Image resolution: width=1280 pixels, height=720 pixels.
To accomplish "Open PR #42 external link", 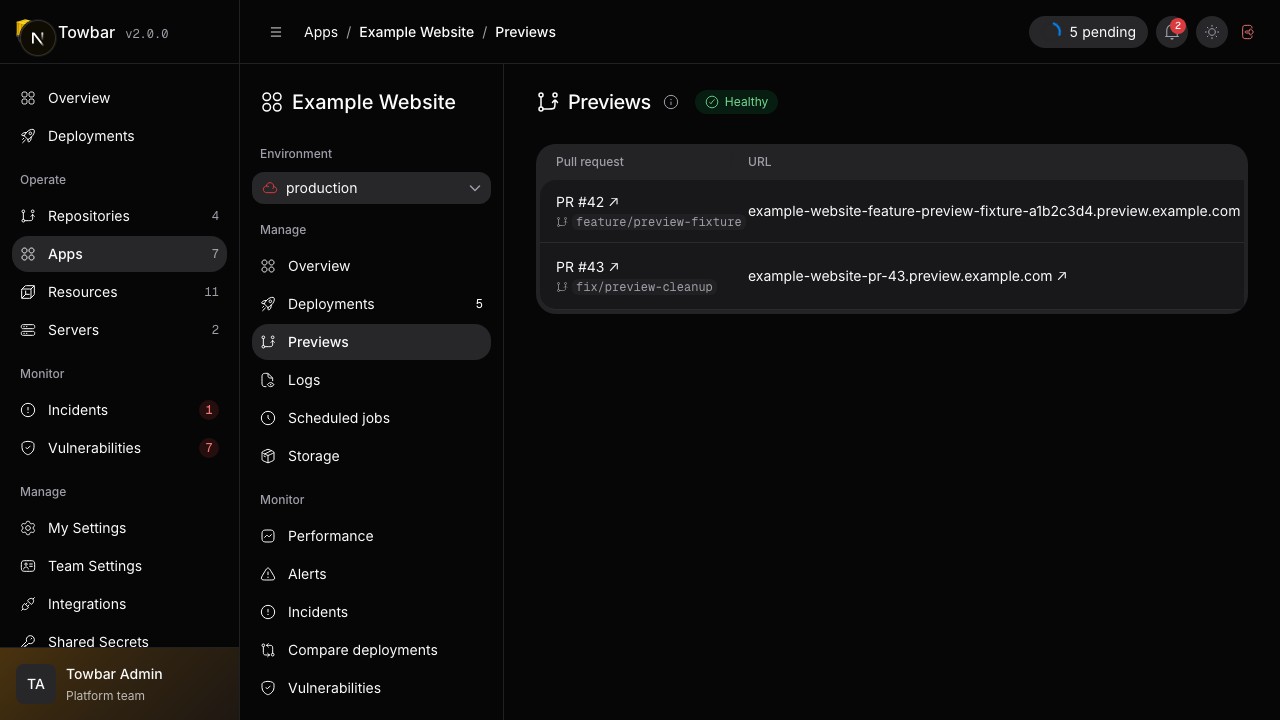I will pyautogui.click(x=587, y=202).
